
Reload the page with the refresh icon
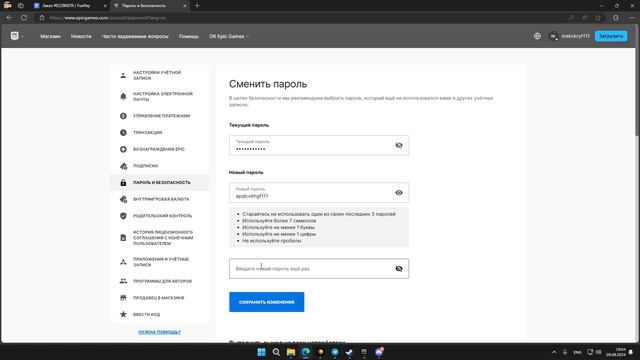coord(24,18)
